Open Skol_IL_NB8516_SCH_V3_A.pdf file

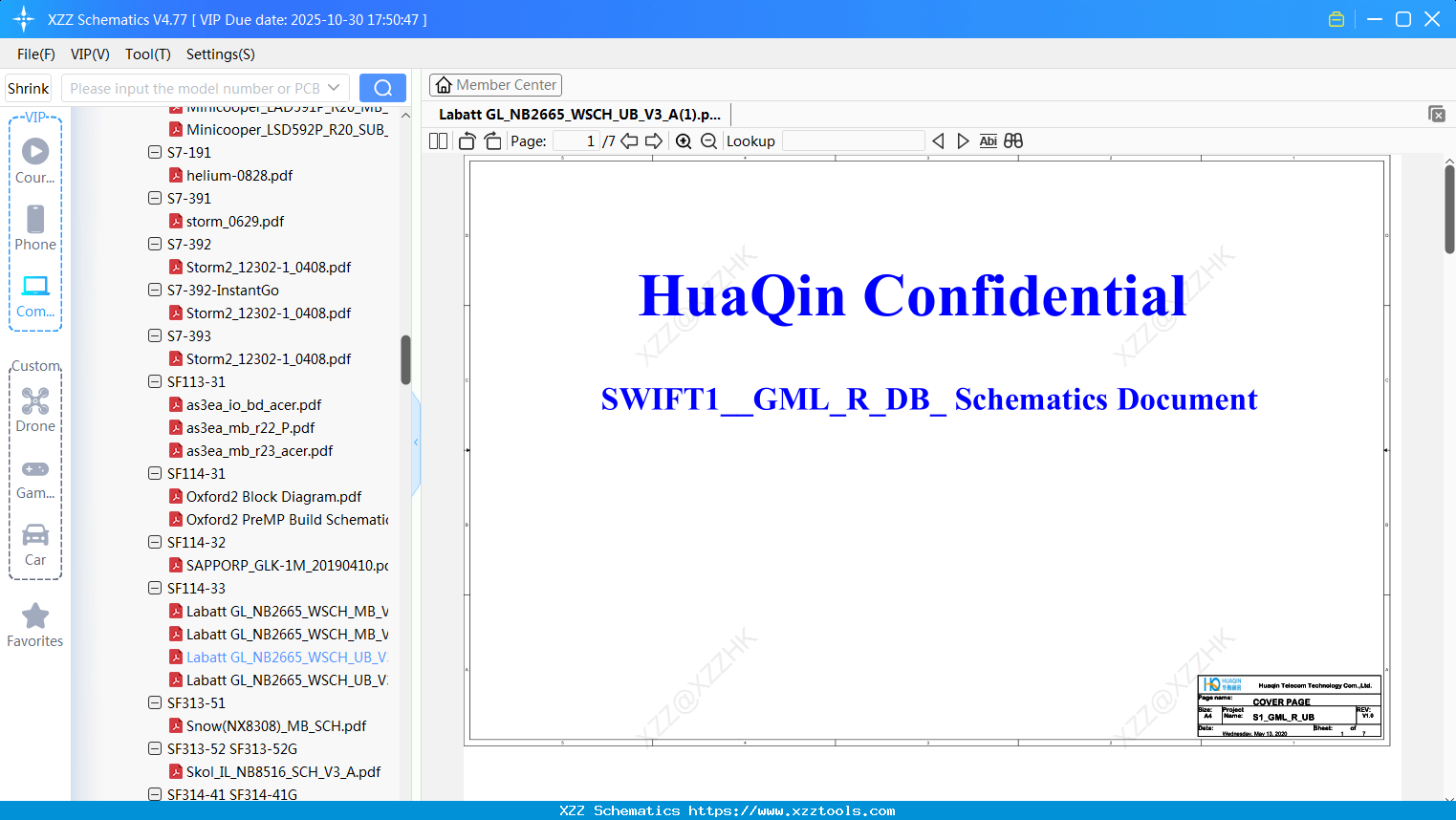coord(283,772)
